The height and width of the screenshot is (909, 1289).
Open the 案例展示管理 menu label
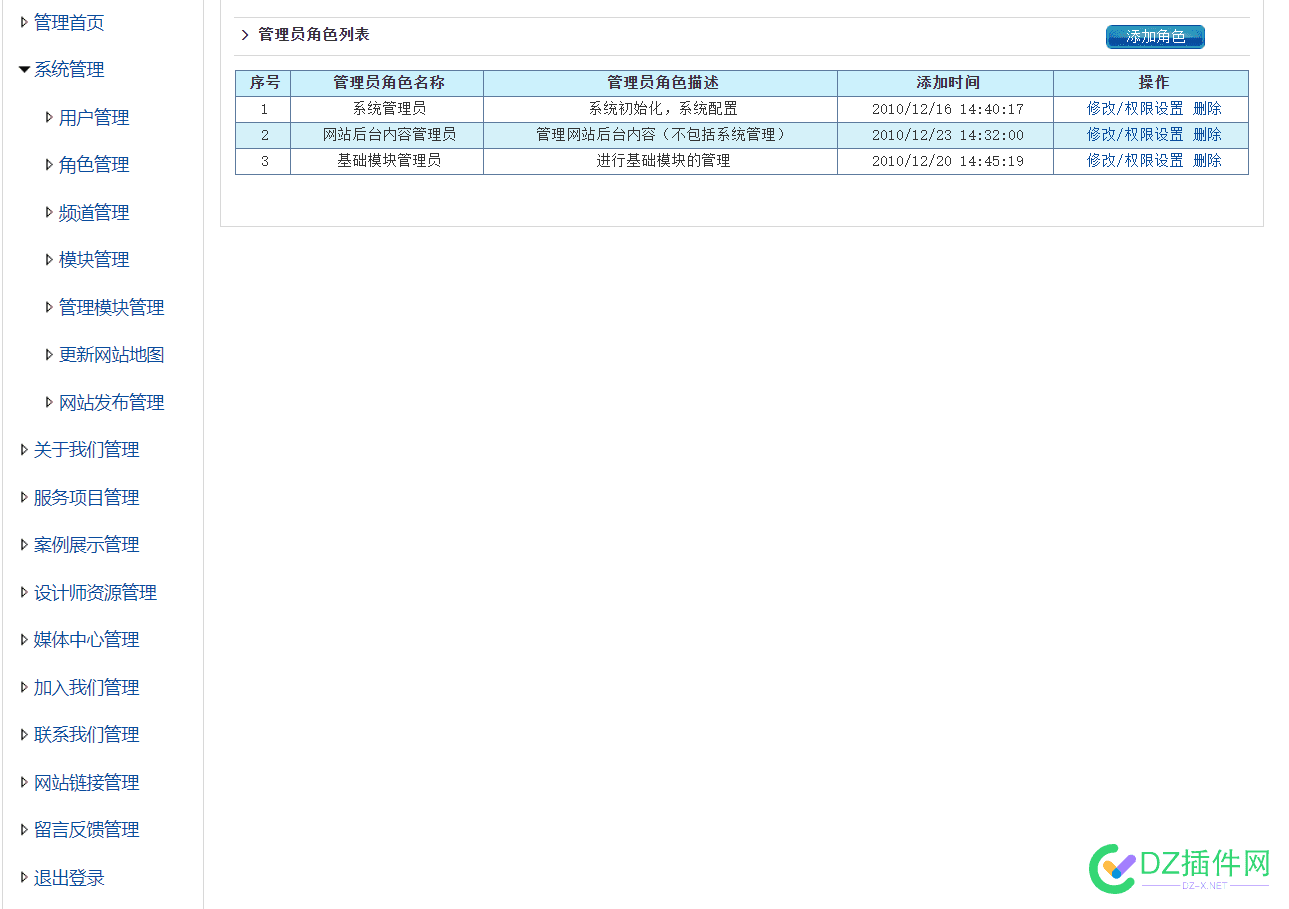(86, 545)
